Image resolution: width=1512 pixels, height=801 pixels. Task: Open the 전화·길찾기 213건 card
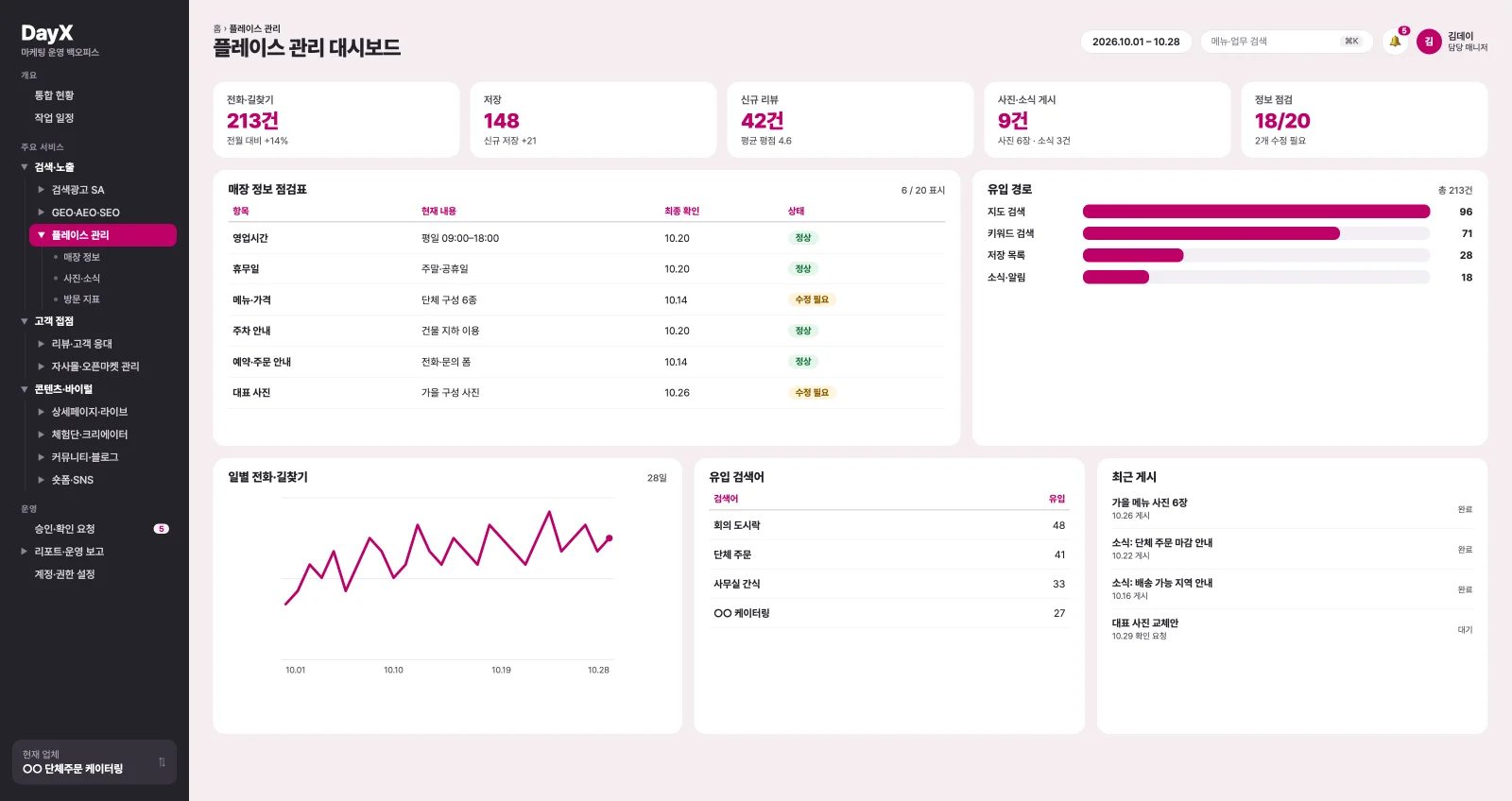tap(336, 120)
